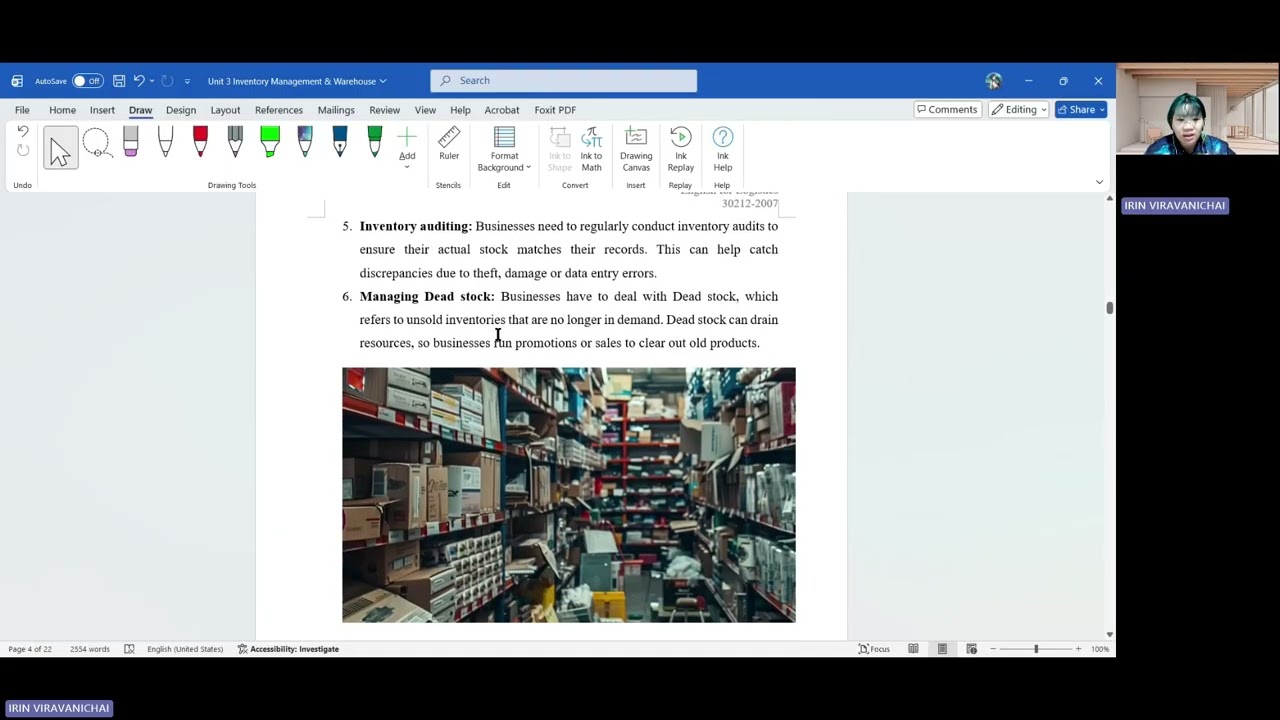Select the Eraser tool
Viewport: 1280px width, 720px height.
point(131,142)
